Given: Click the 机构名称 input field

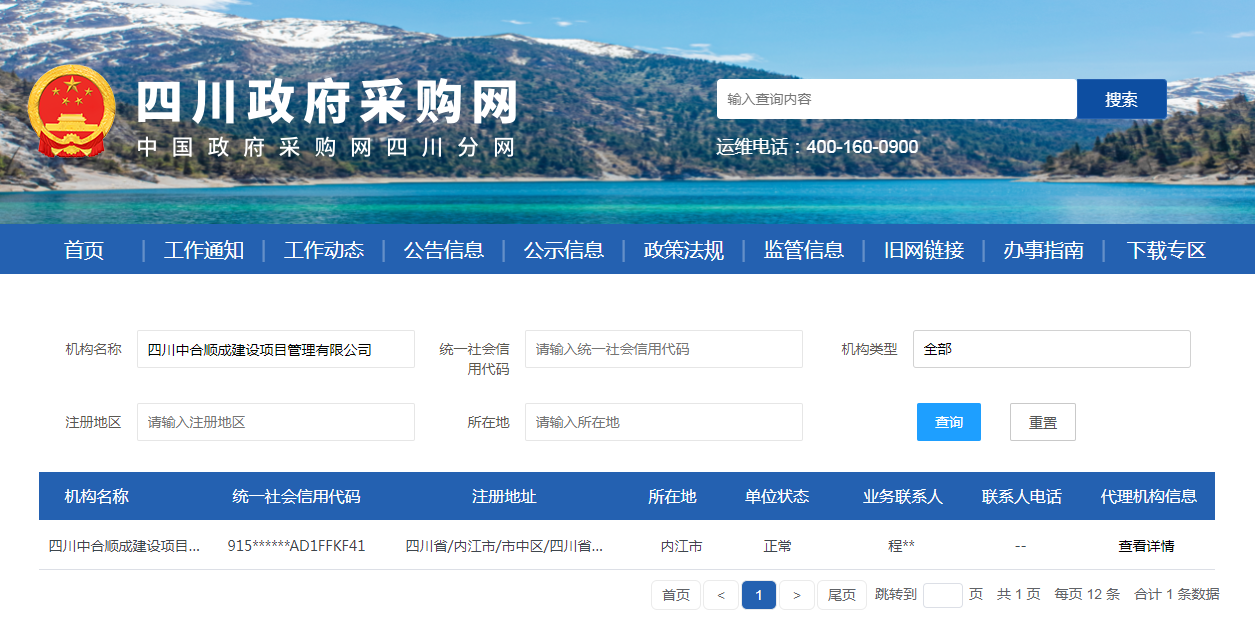Looking at the screenshot, I should pyautogui.click(x=275, y=349).
